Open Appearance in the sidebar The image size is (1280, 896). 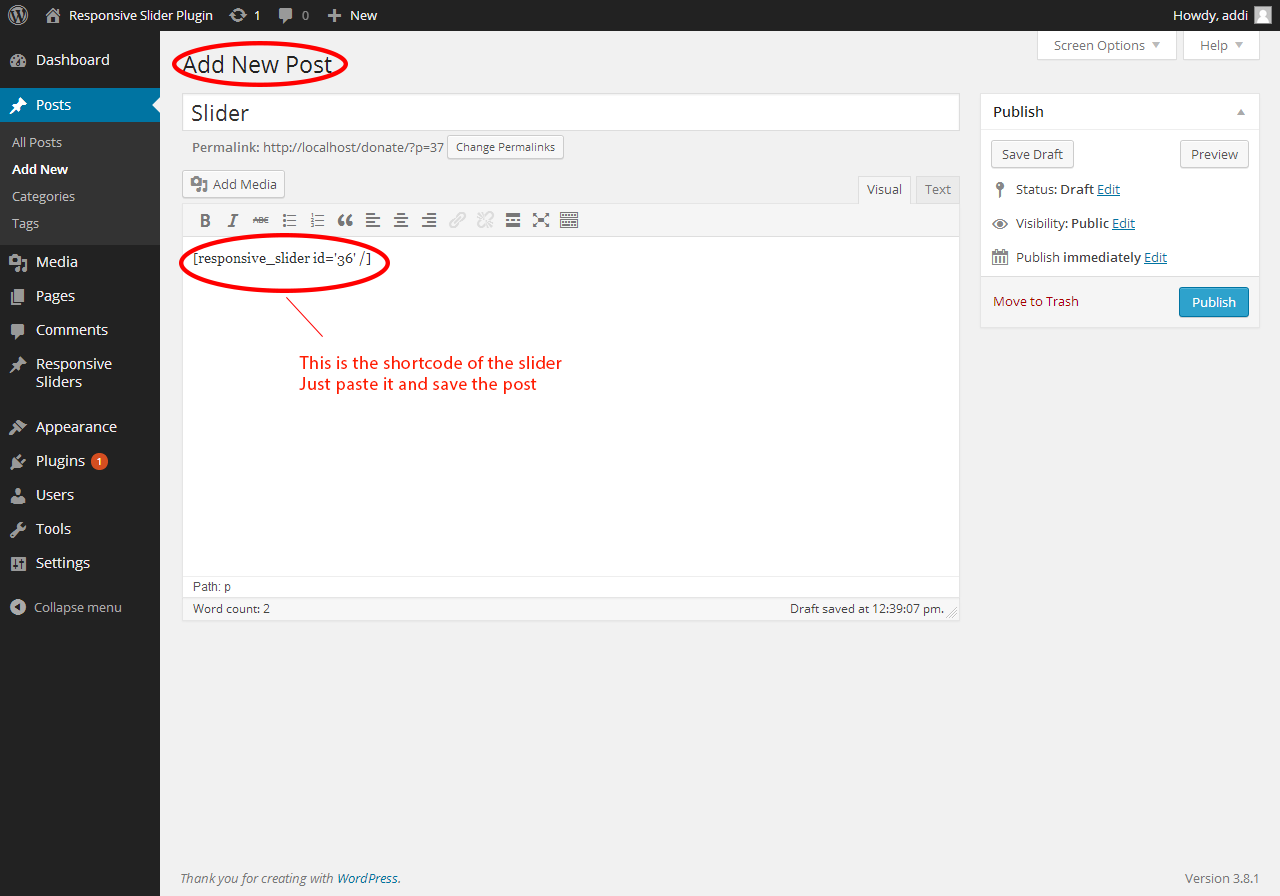80,427
